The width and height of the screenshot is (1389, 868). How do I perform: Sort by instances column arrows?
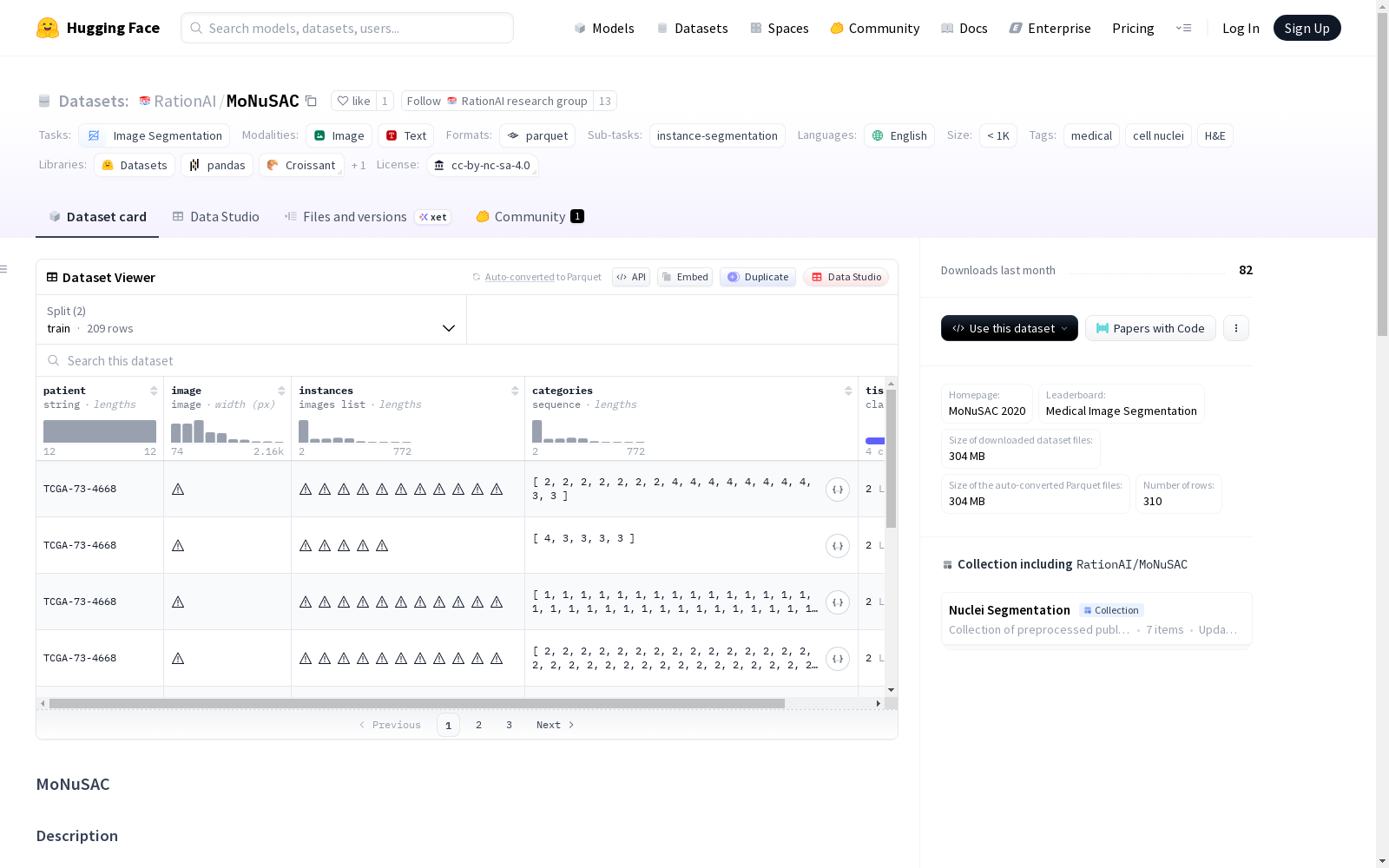[515, 391]
